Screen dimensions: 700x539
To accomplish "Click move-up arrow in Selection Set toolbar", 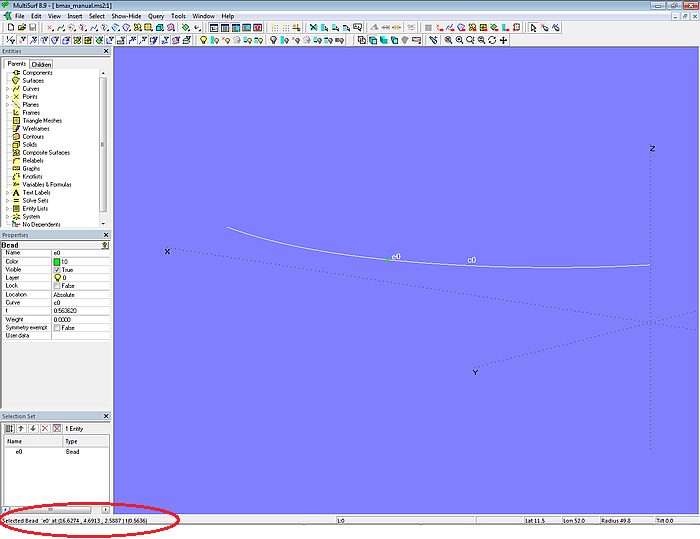I will (x=21, y=428).
